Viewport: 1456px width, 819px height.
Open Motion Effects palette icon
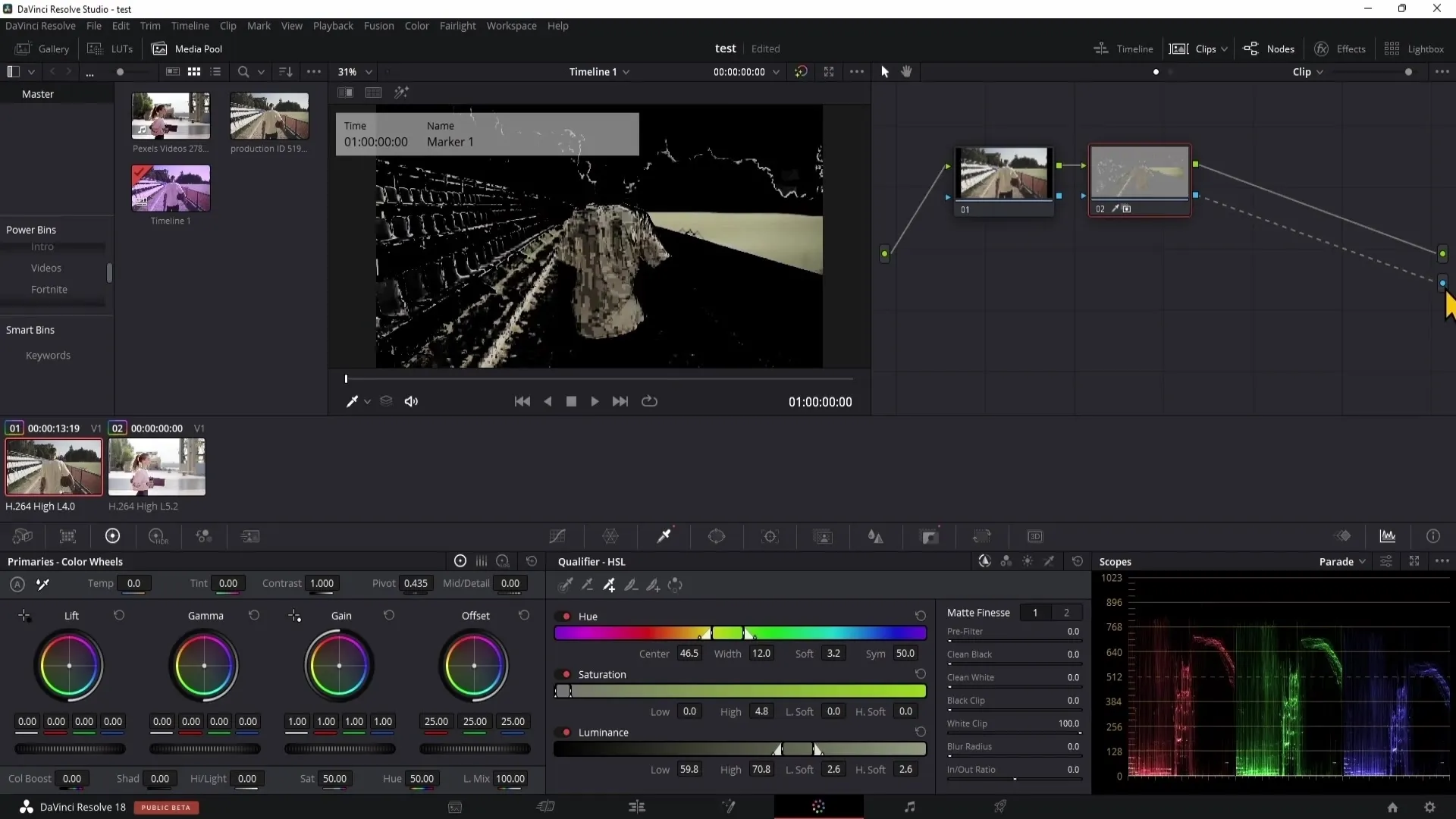pos(250,536)
